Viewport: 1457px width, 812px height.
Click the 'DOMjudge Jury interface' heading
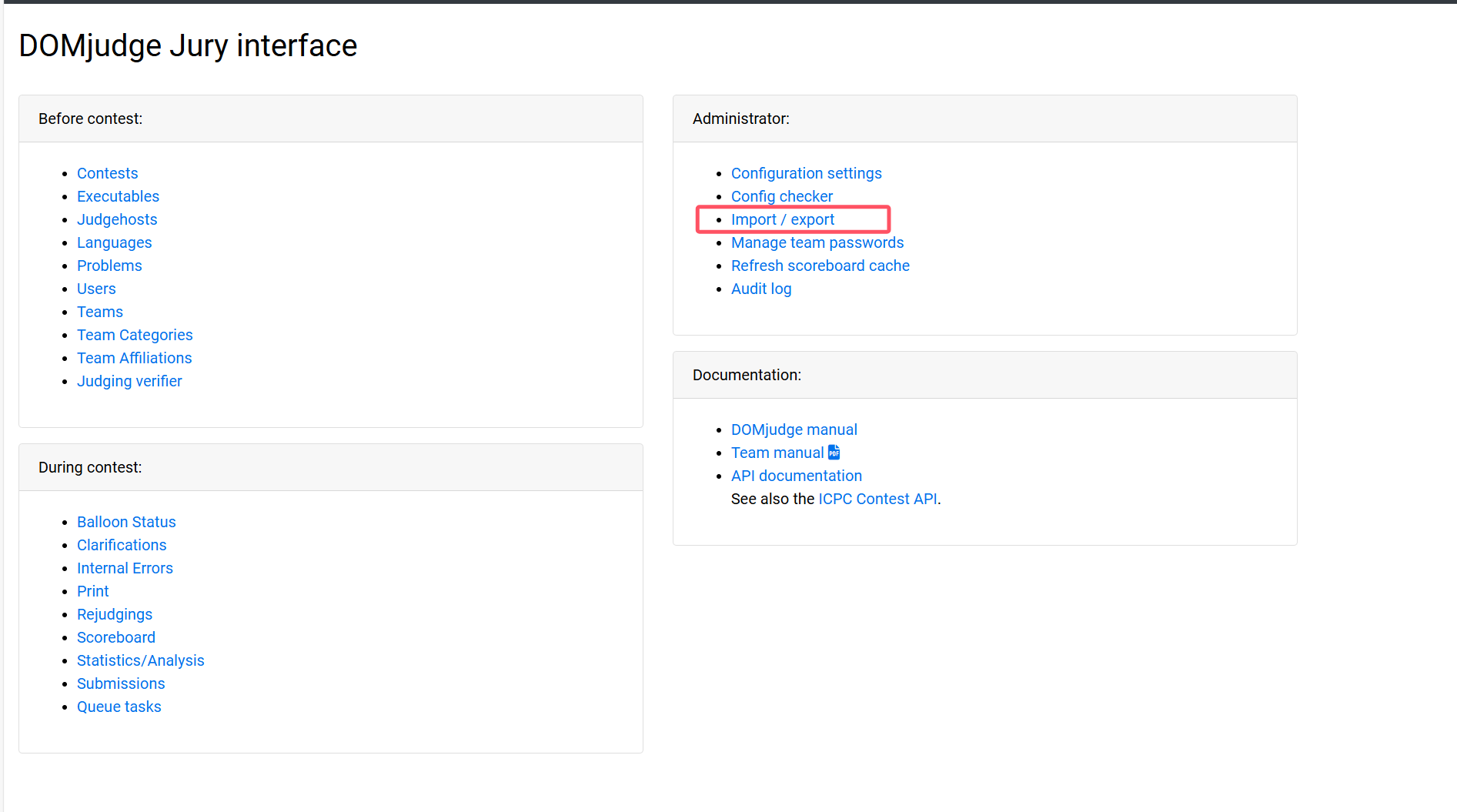click(188, 45)
